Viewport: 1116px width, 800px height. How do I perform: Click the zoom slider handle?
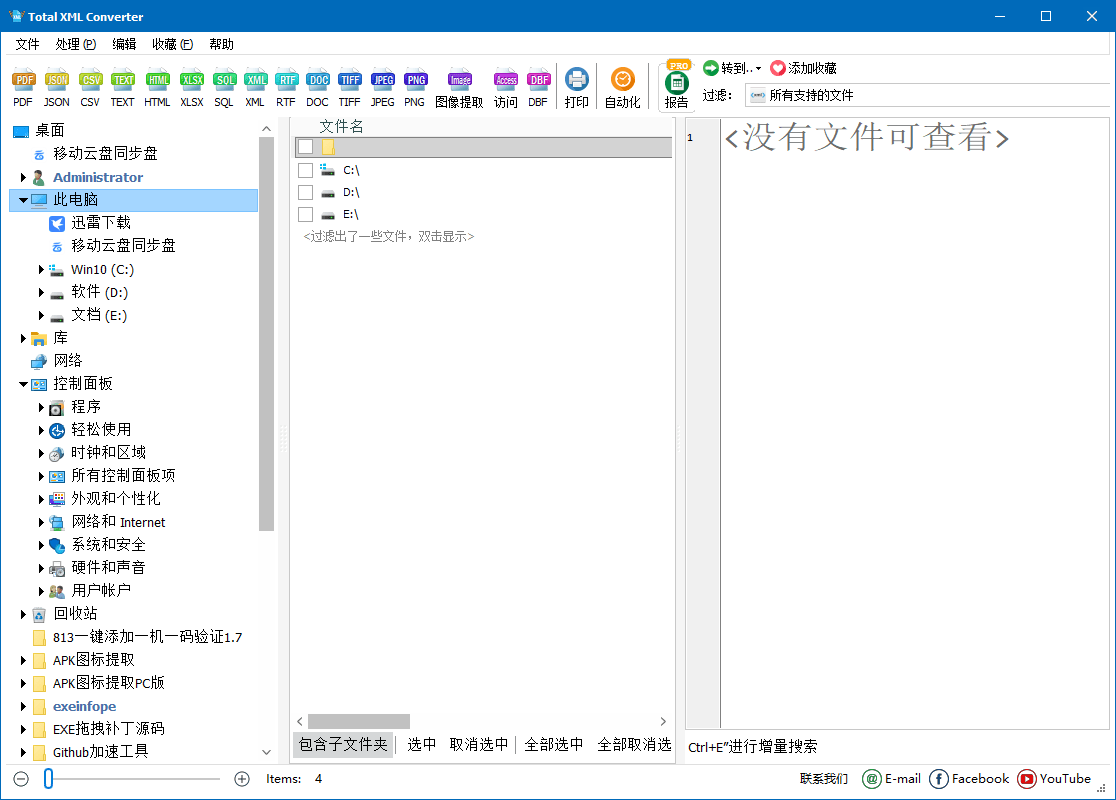click(x=48, y=779)
